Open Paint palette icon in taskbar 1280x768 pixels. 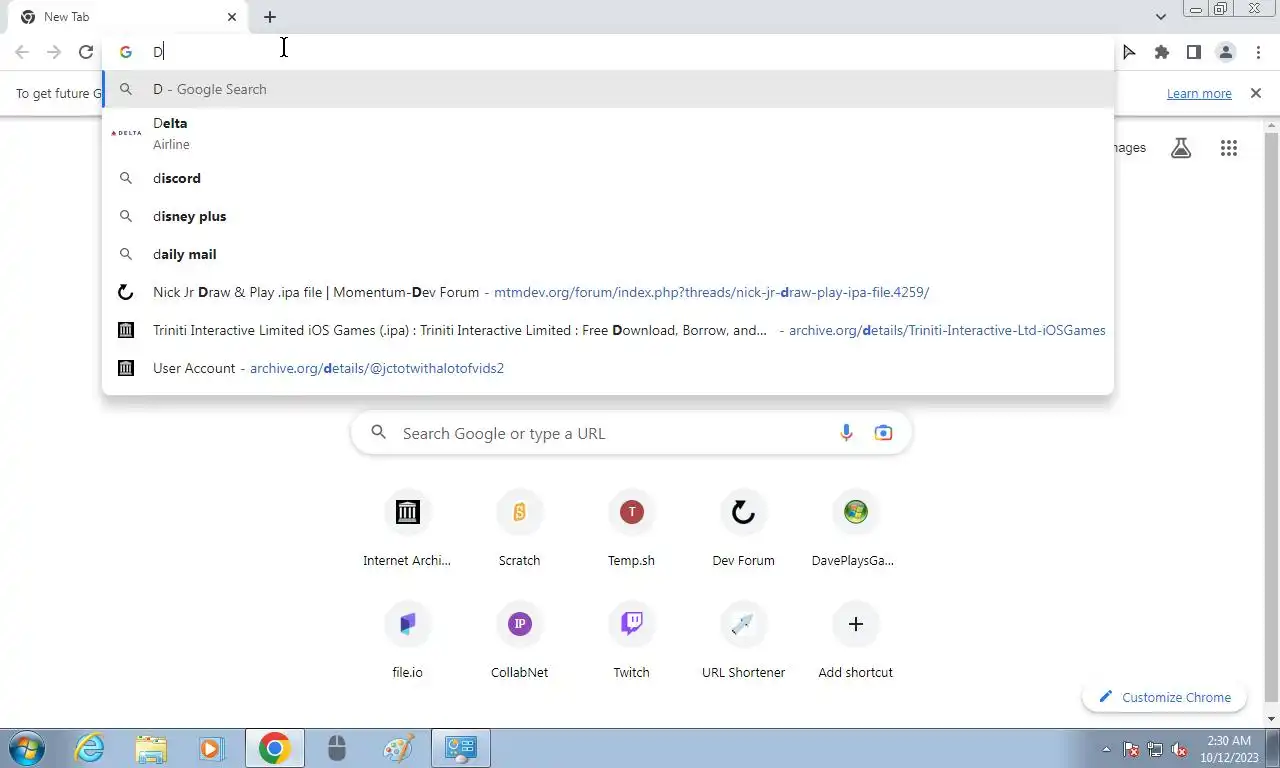[398, 748]
